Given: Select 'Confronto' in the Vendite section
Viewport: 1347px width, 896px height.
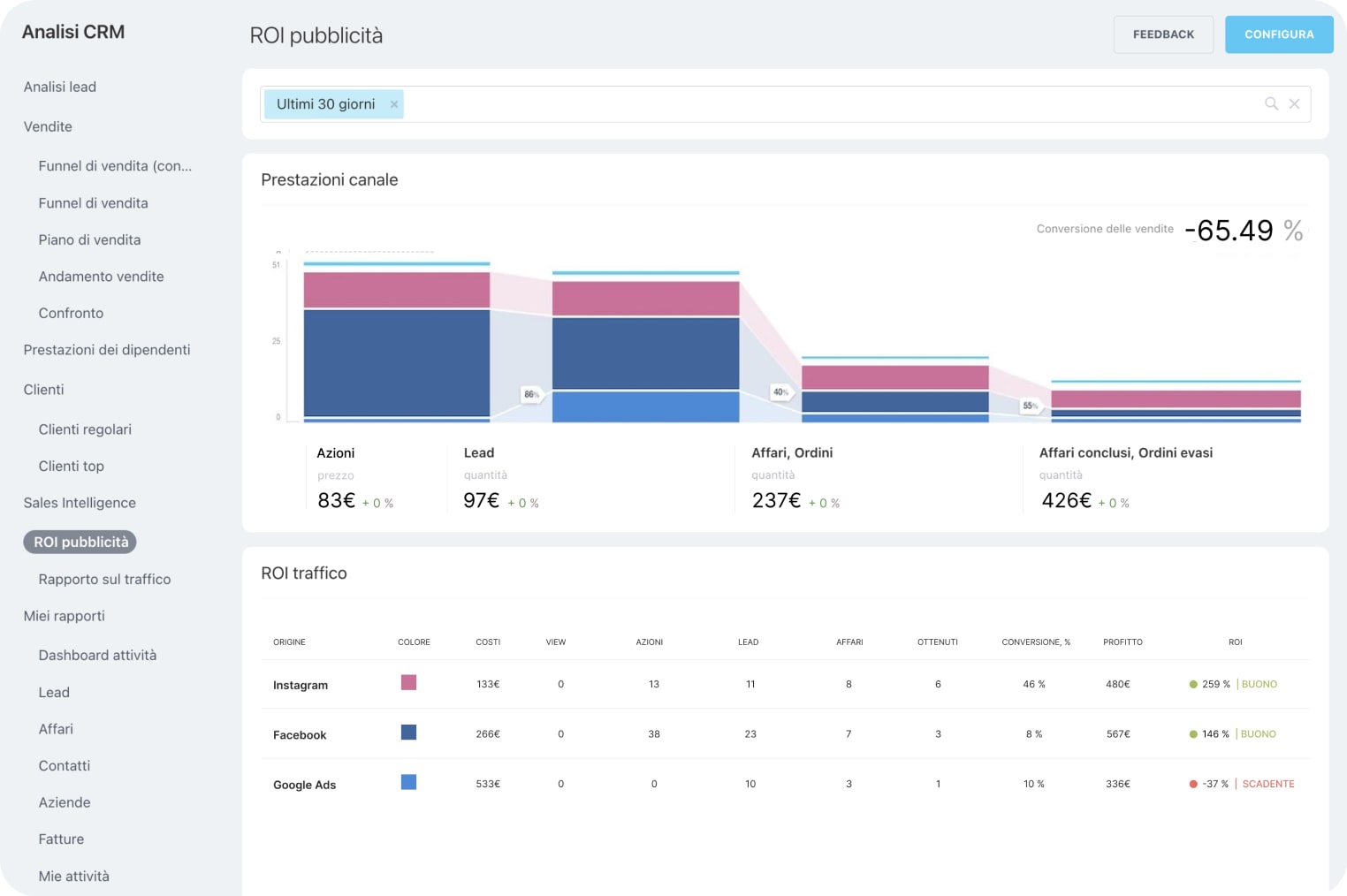Looking at the screenshot, I should [x=71, y=313].
